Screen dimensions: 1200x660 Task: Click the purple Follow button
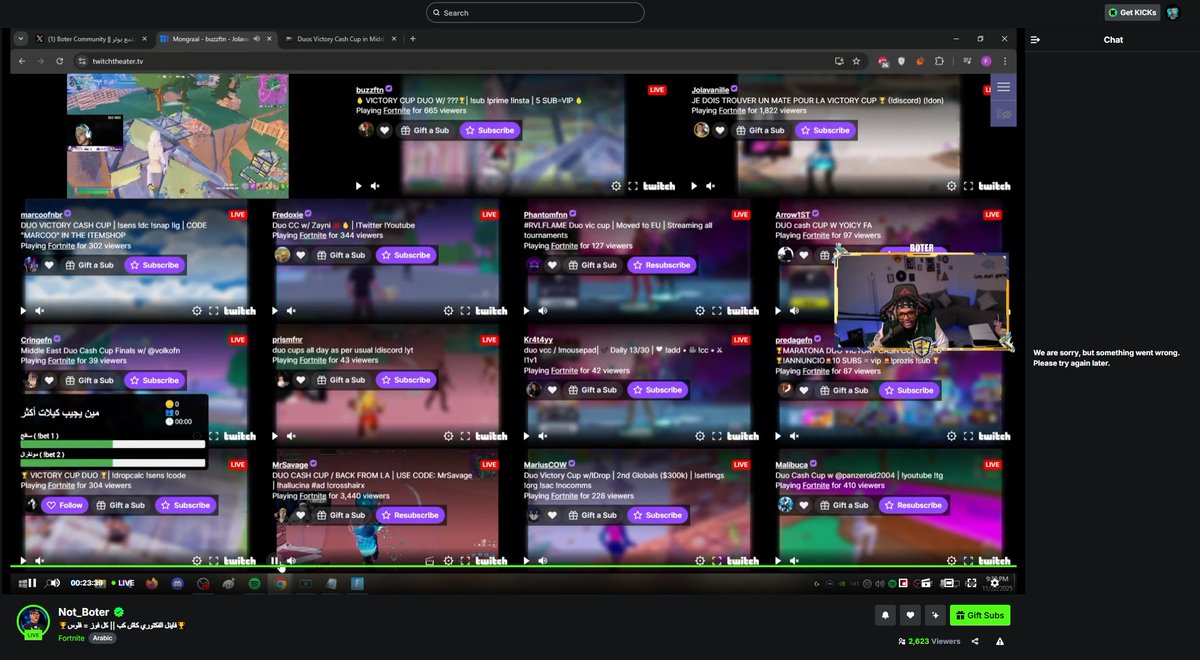pyautogui.click(x=65, y=505)
